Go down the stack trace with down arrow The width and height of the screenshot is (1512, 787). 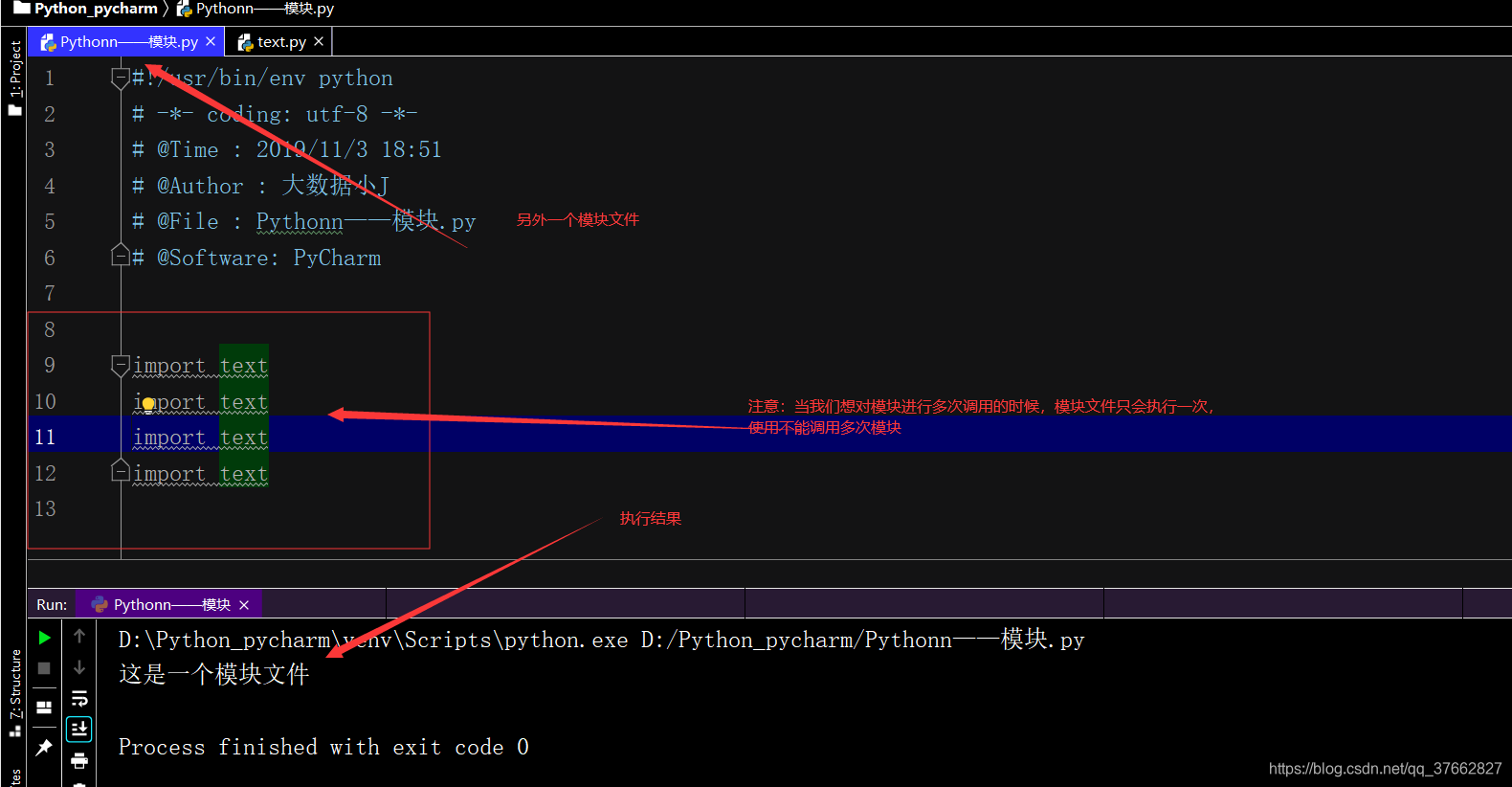tap(79, 667)
